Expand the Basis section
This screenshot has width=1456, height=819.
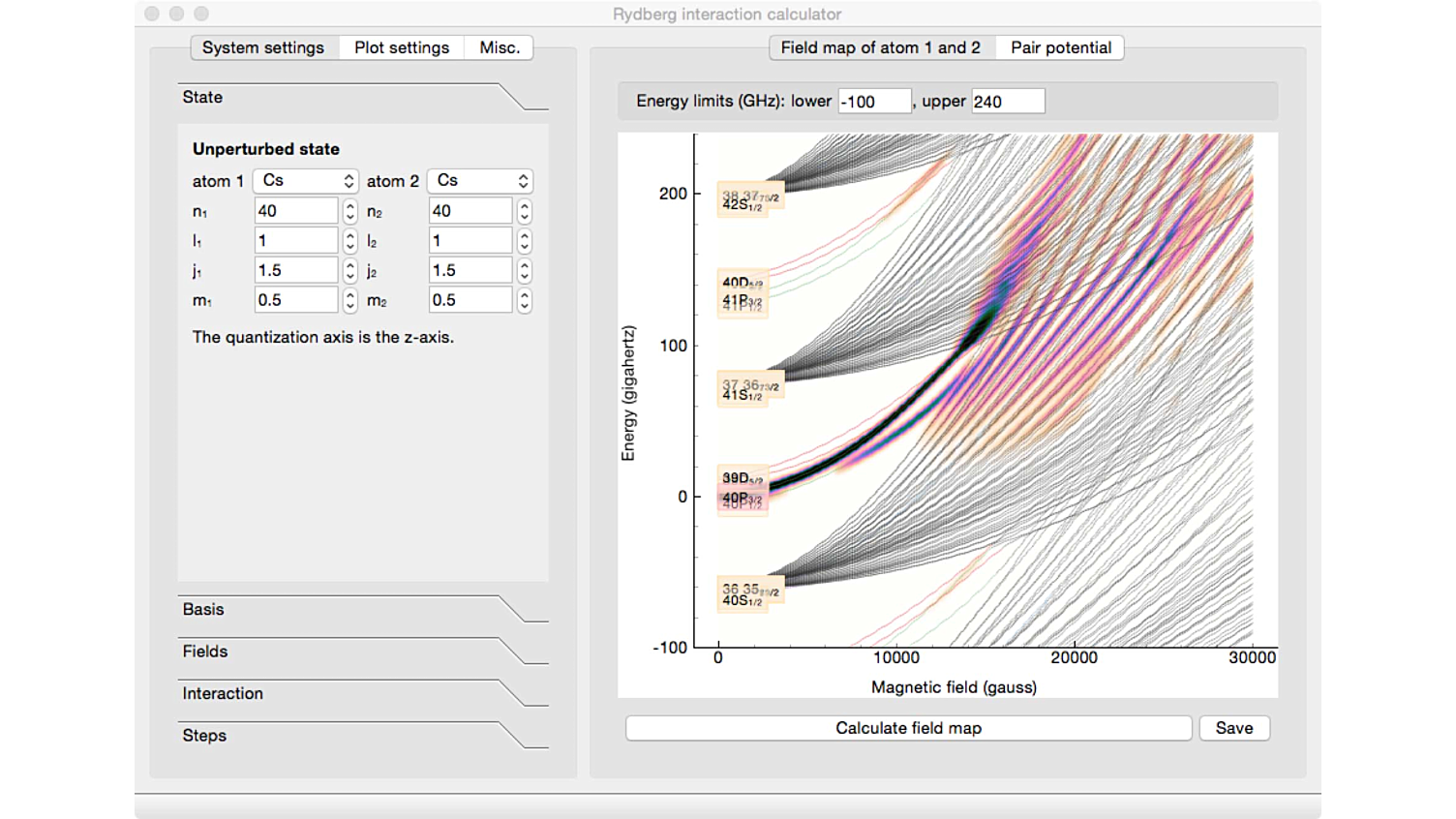pyautogui.click(x=203, y=610)
